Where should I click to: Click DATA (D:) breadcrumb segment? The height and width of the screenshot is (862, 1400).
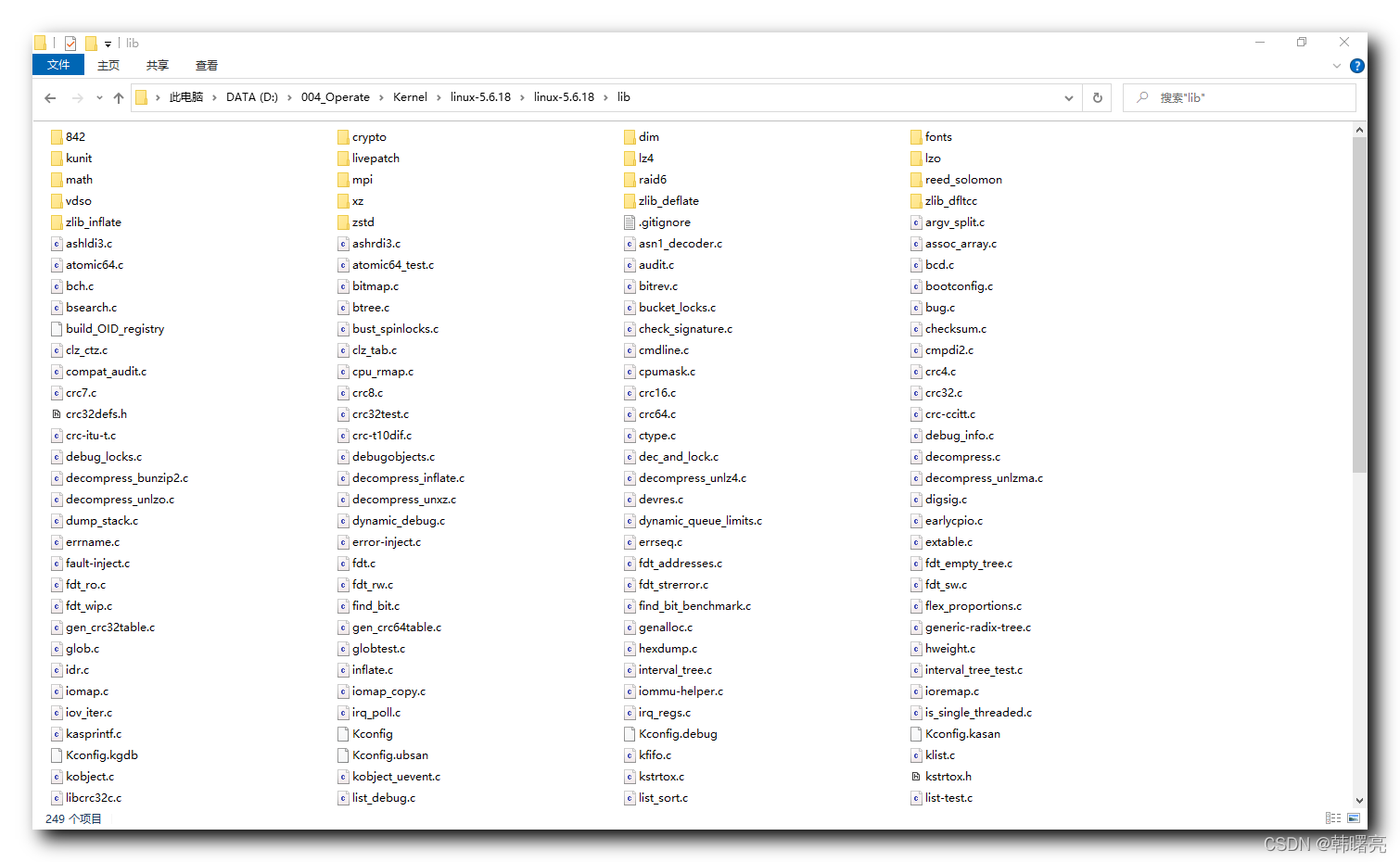pos(252,97)
